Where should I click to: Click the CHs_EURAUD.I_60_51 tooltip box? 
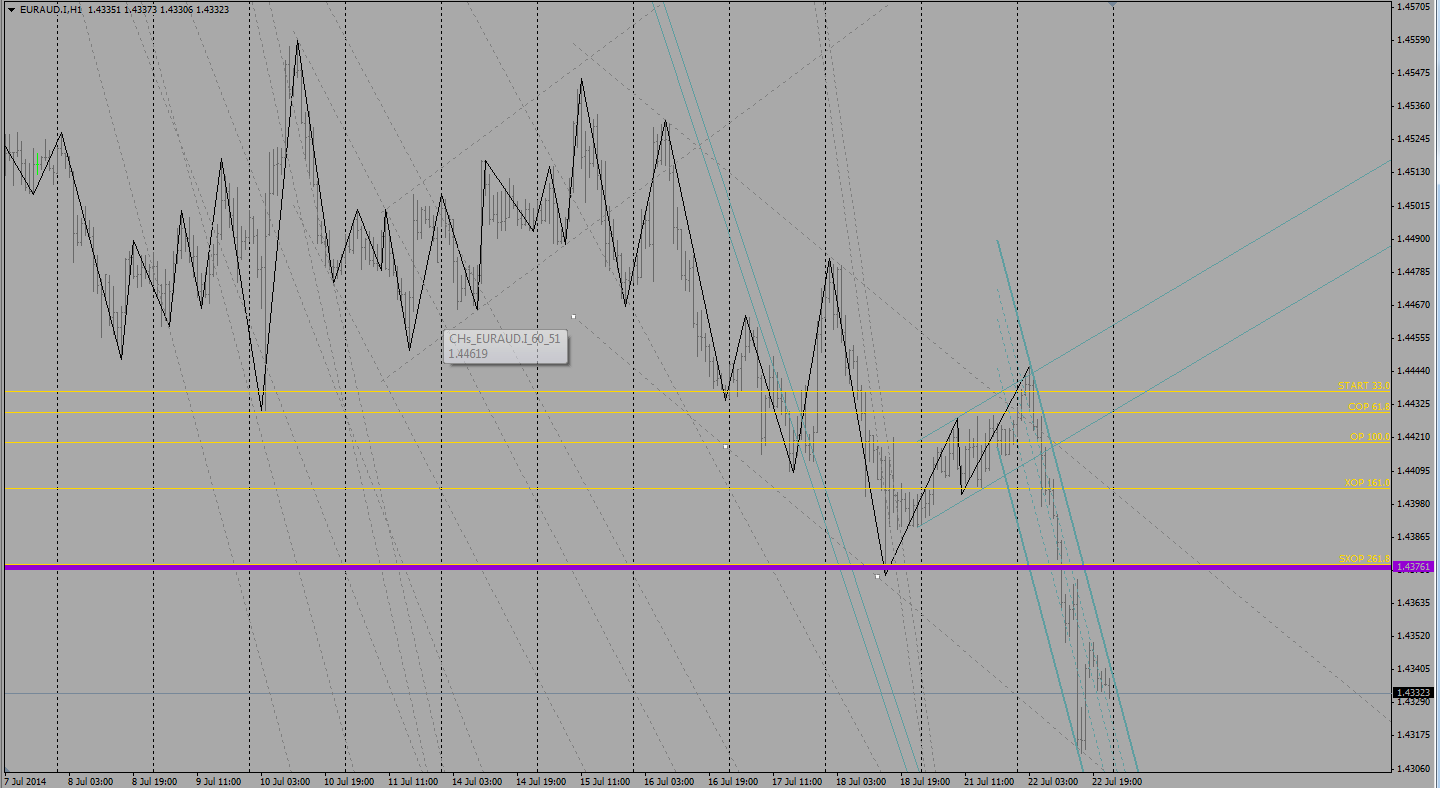[x=505, y=346]
